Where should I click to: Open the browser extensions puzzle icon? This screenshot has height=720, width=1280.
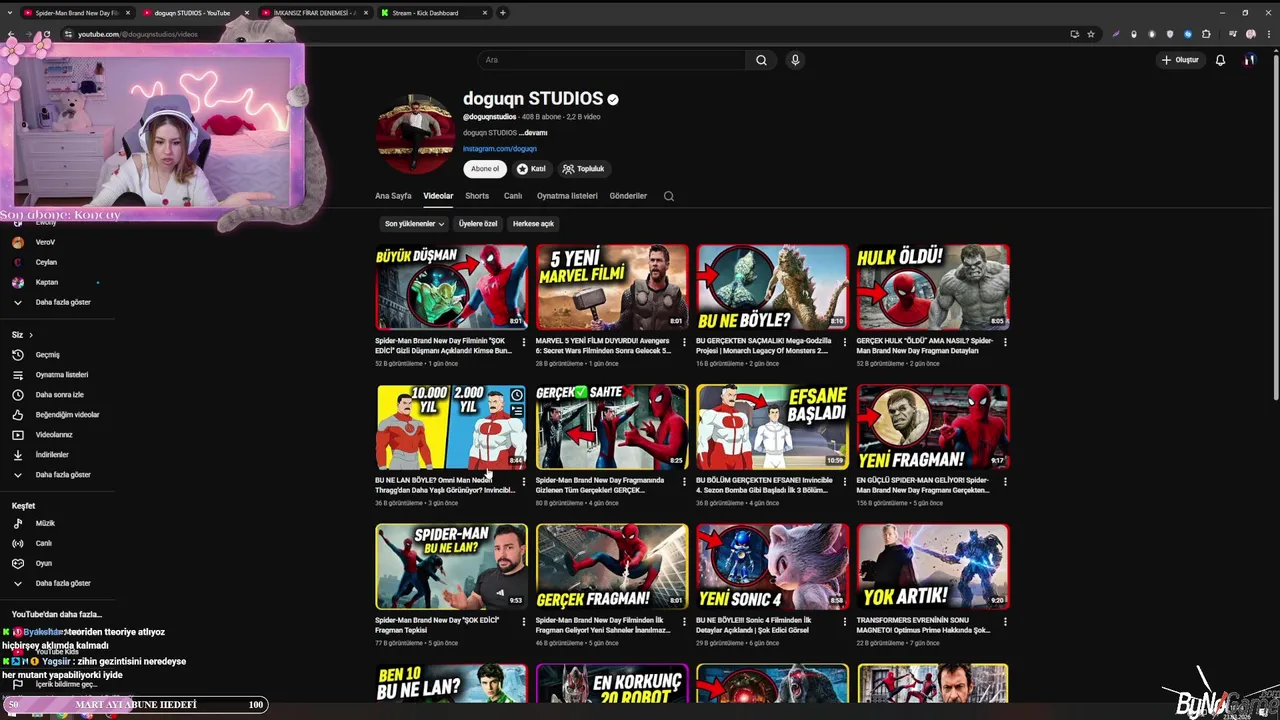(x=1206, y=34)
